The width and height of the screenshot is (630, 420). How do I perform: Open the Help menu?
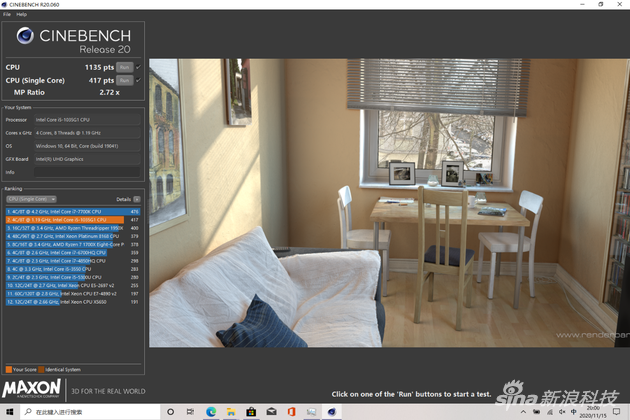pos(21,14)
